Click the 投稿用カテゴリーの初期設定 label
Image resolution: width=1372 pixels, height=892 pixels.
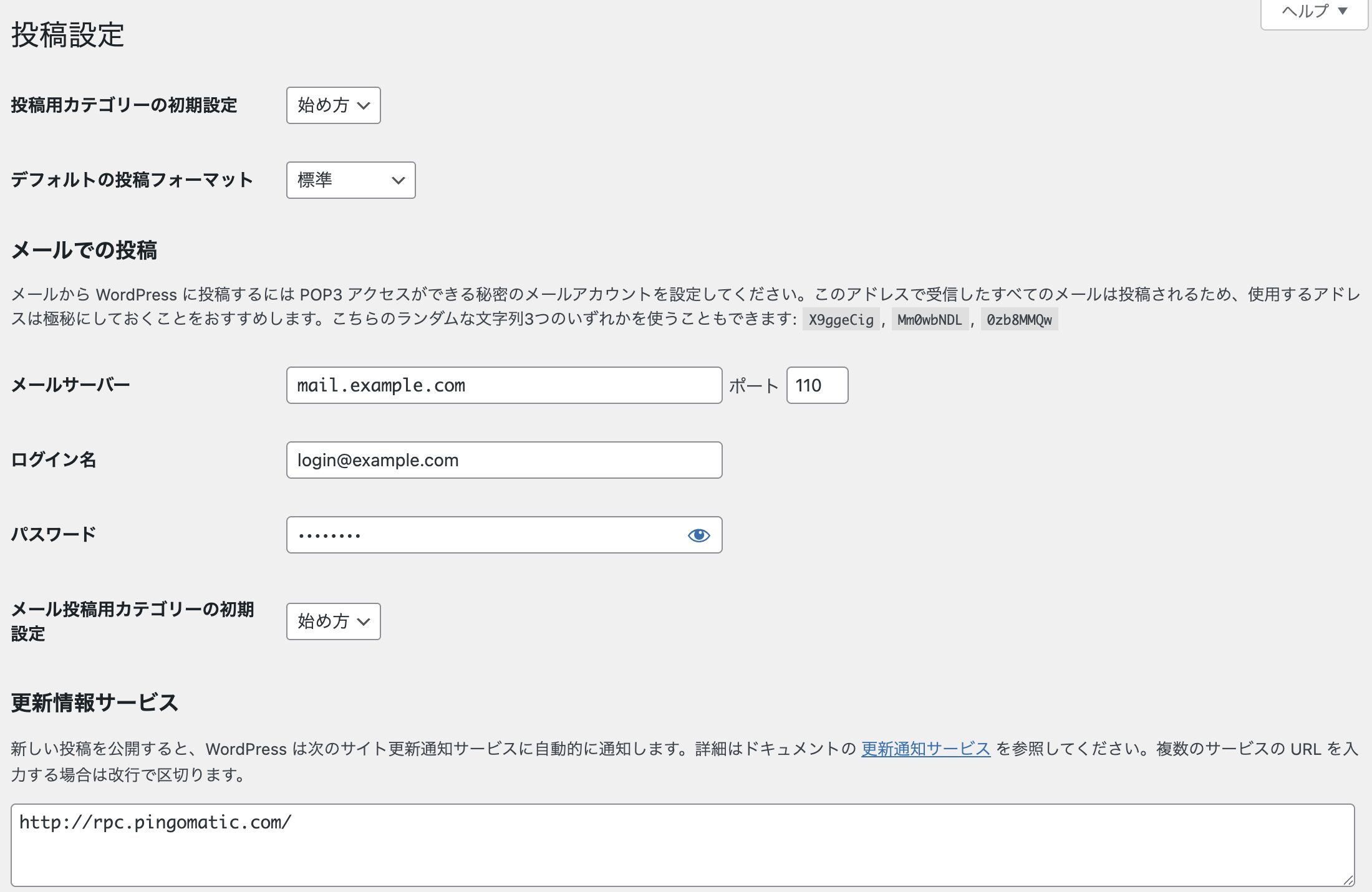point(124,105)
